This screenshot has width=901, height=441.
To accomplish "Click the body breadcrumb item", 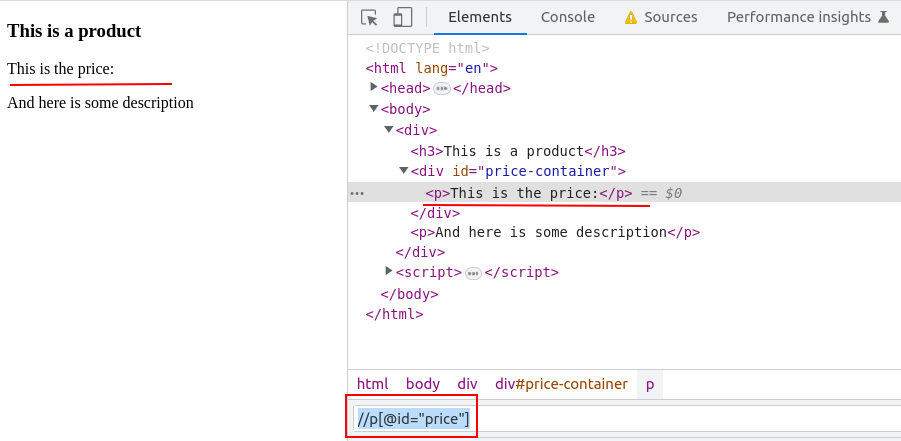I will 422,384.
